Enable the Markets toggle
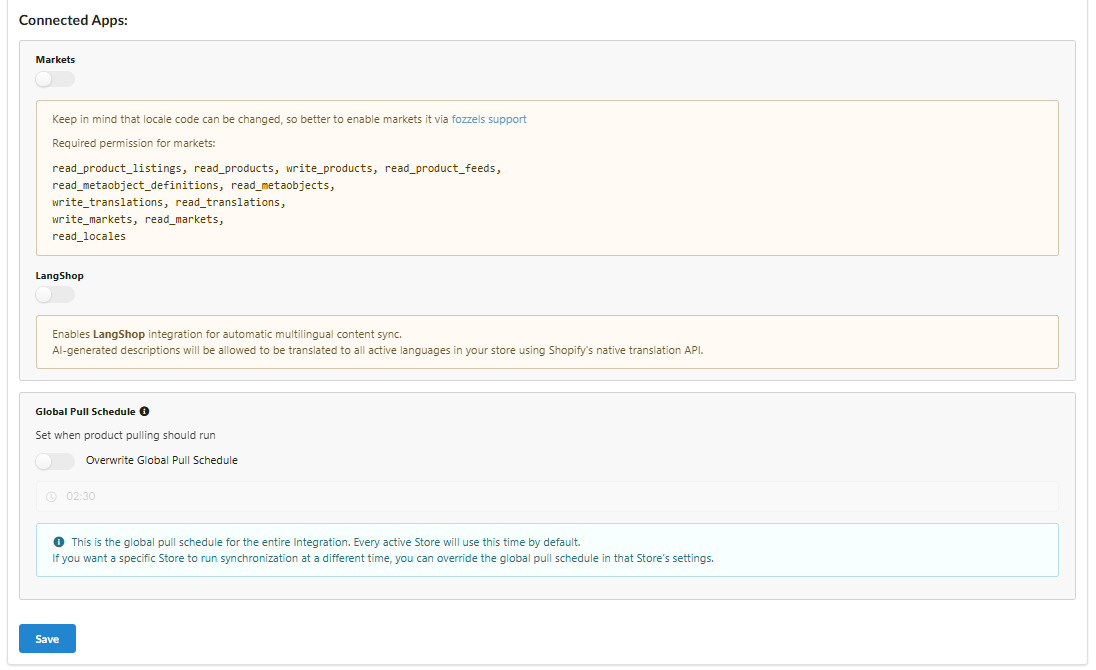Viewport: 1096px width, 670px height. click(x=55, y=79)
